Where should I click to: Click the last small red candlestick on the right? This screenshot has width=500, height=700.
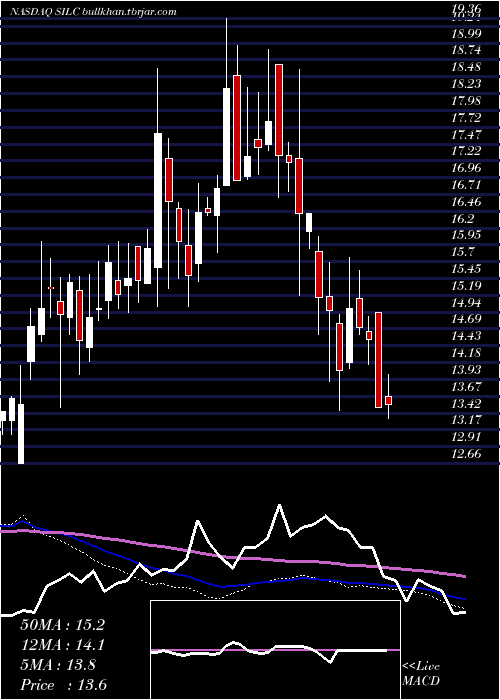389,400
